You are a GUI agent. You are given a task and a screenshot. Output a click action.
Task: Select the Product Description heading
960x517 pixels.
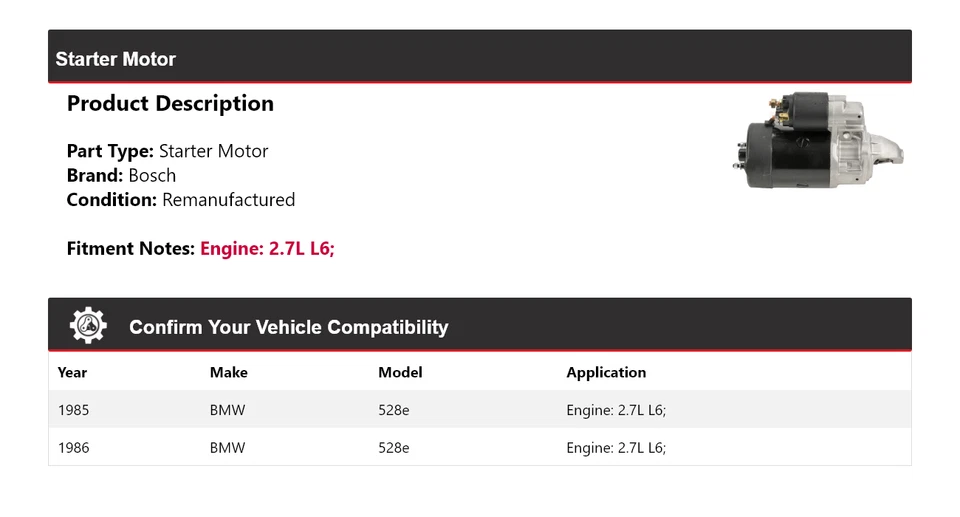point(170,104)
